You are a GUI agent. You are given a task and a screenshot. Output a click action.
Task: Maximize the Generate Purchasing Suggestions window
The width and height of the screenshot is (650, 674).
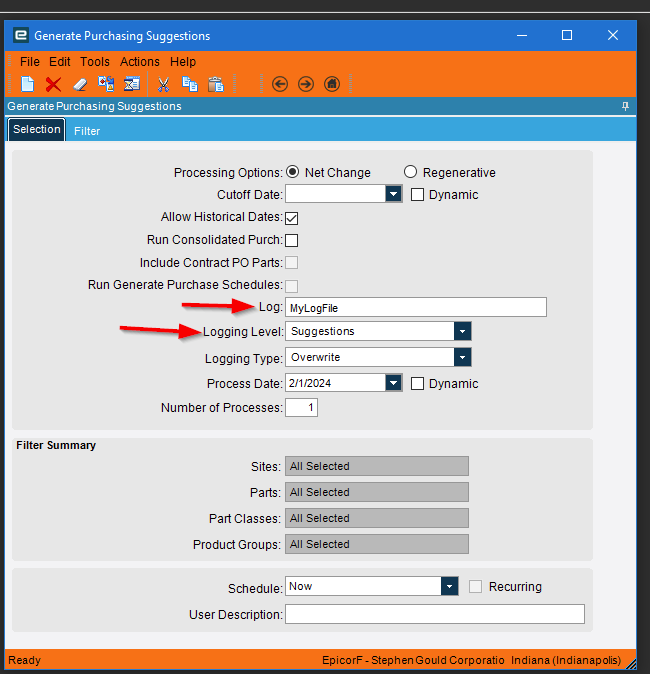tap(567, 35)
